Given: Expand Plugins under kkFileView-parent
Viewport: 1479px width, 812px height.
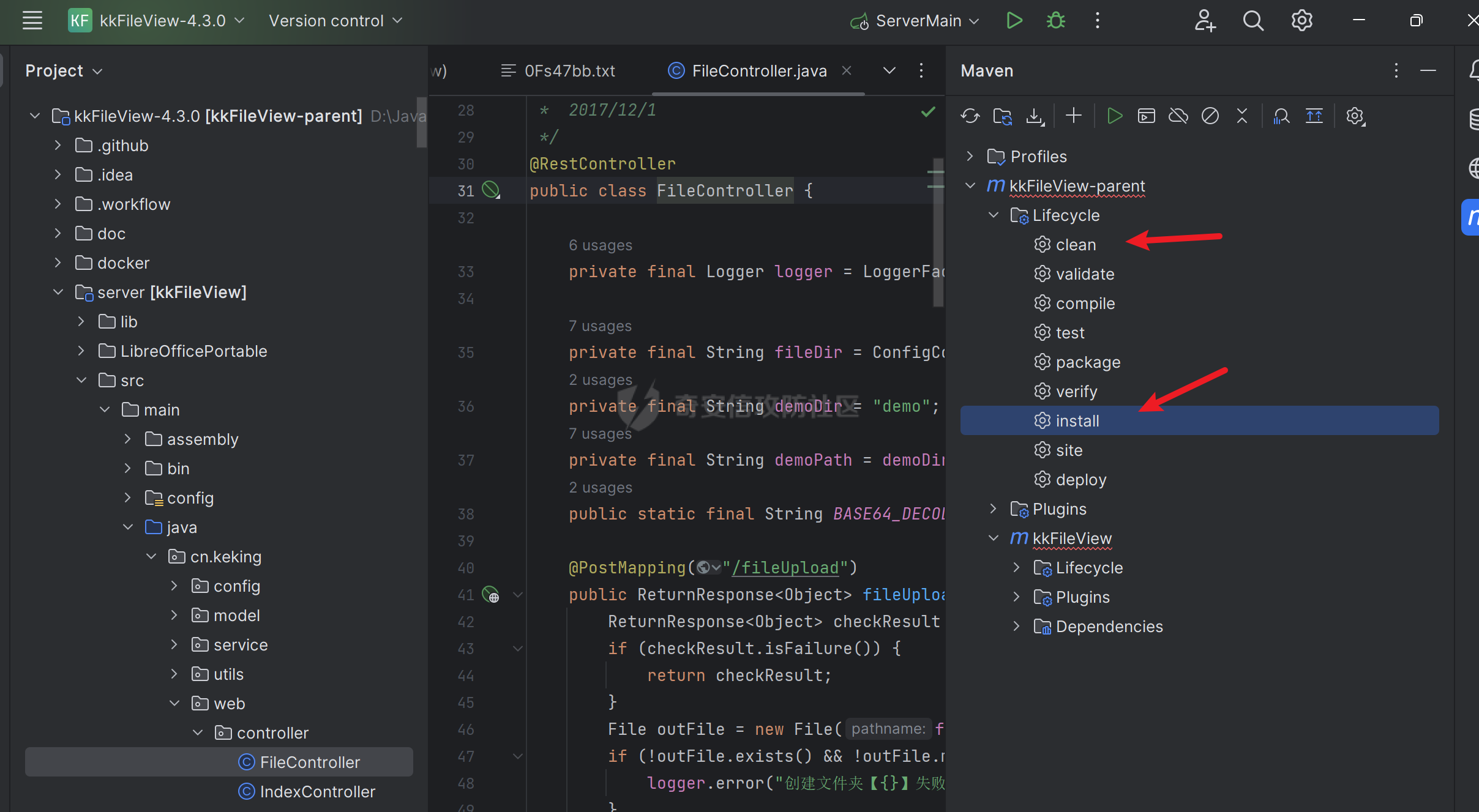Looking at the screenshot, I should point(994,508).
